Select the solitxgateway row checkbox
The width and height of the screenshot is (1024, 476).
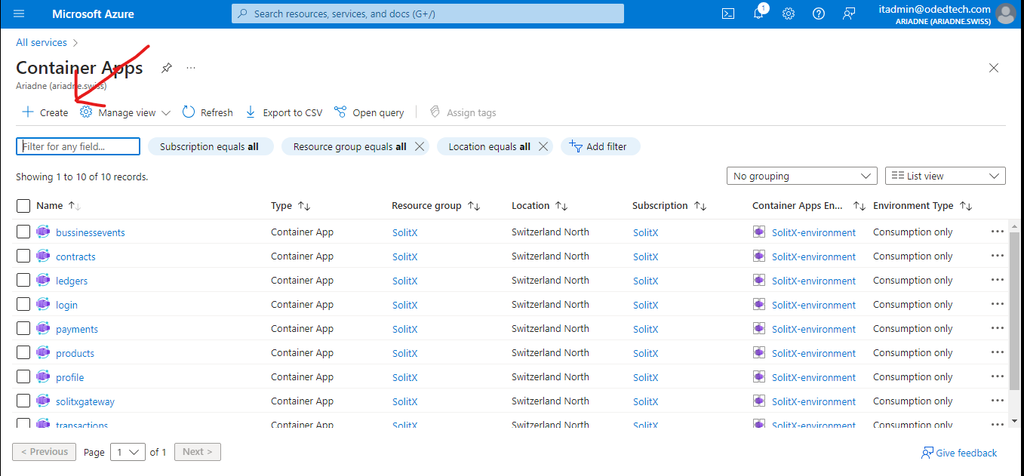(24, 401)
